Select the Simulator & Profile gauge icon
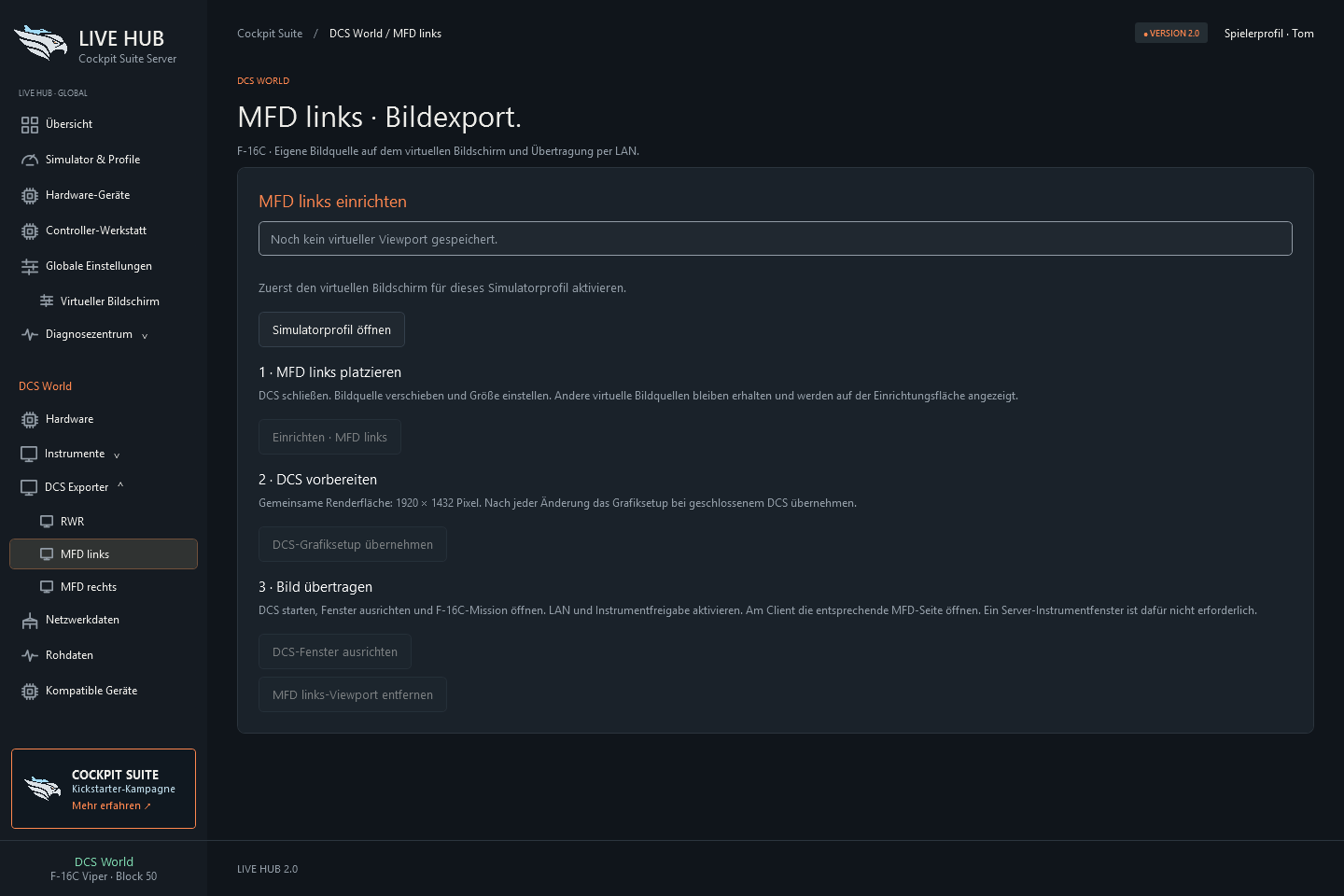 [x=30, y=160]
